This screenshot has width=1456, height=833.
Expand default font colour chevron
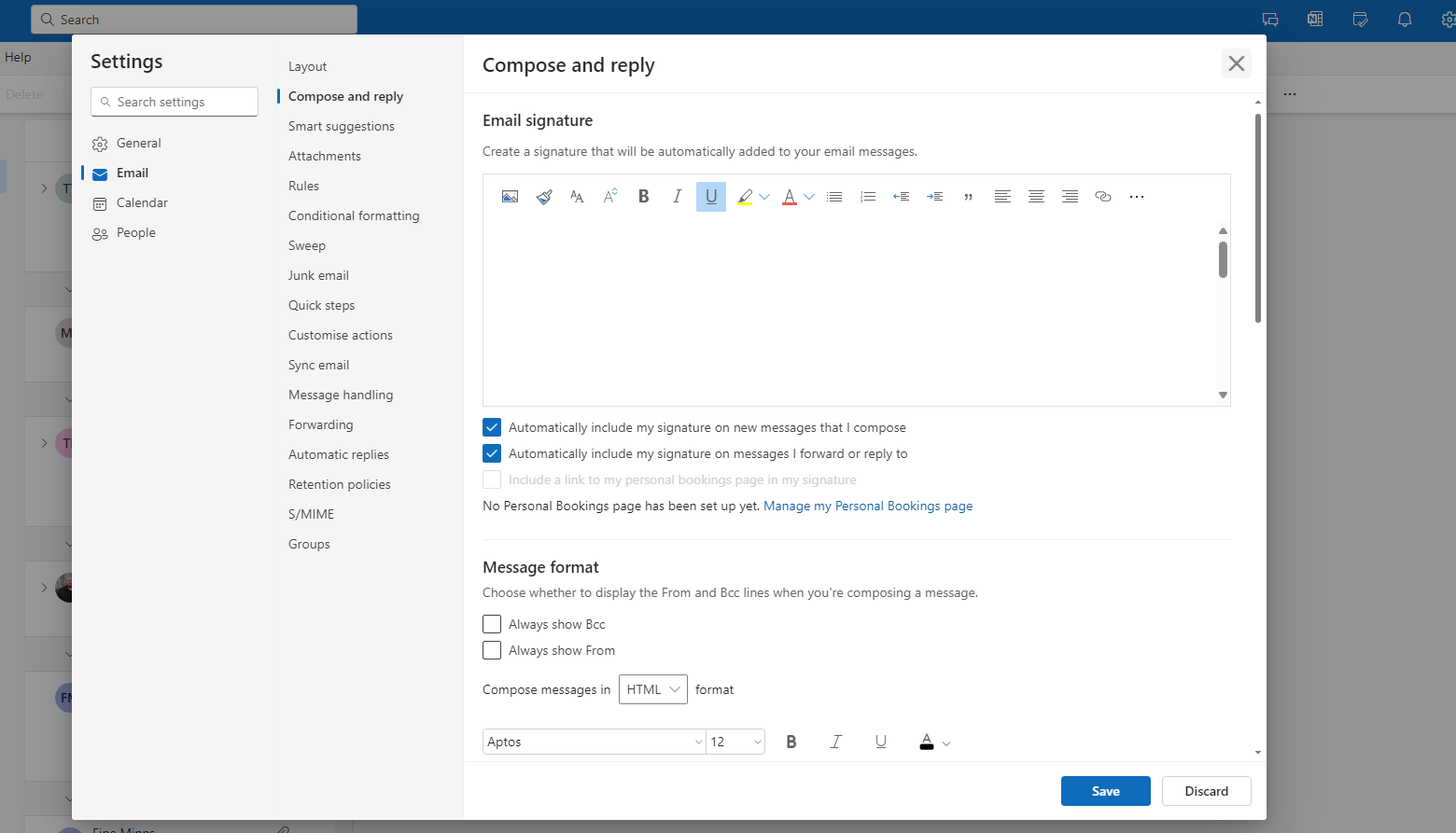946,743
